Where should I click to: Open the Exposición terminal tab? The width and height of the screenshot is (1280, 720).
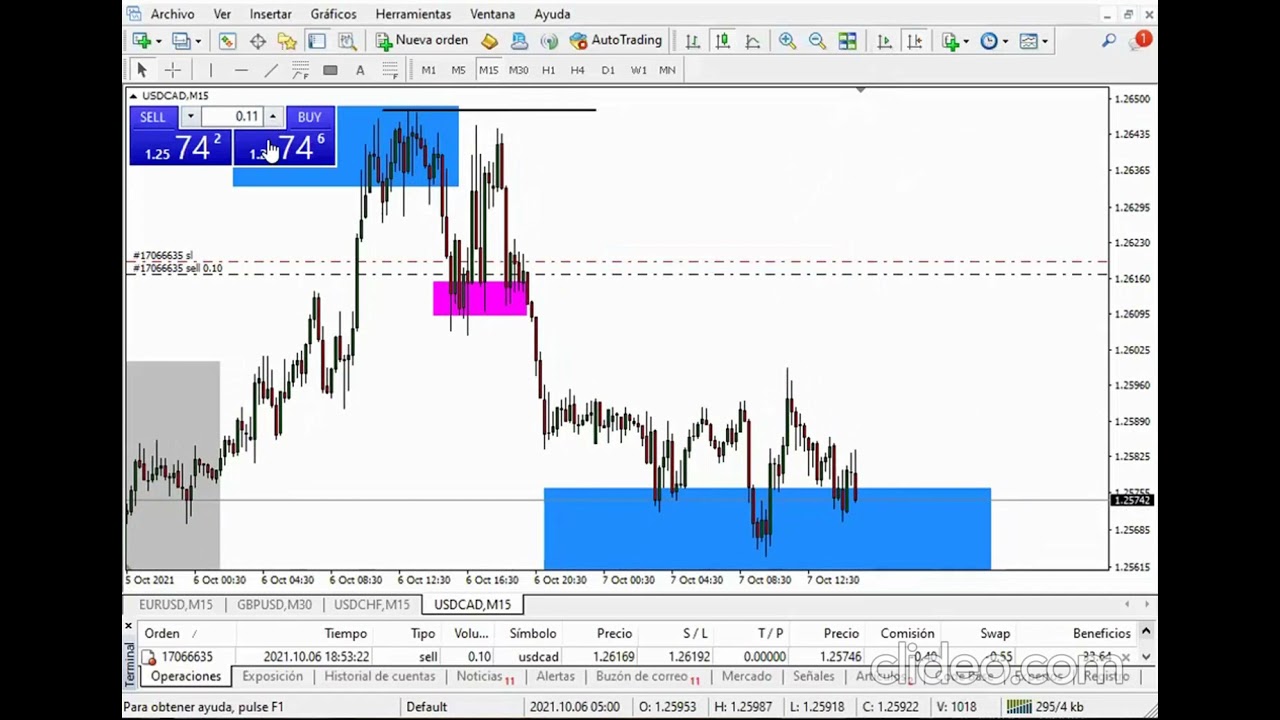coord(272,676)
